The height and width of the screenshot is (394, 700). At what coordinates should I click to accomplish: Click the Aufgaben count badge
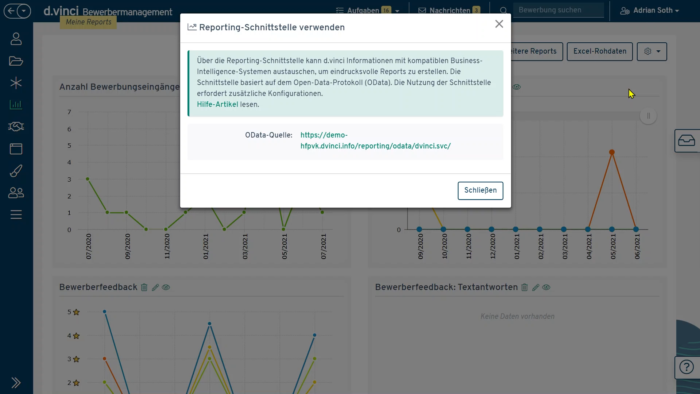click(386, 10)
